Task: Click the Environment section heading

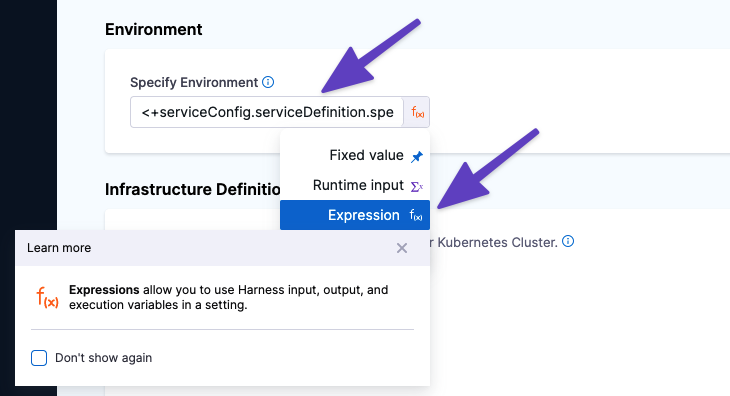Action: 154,29
